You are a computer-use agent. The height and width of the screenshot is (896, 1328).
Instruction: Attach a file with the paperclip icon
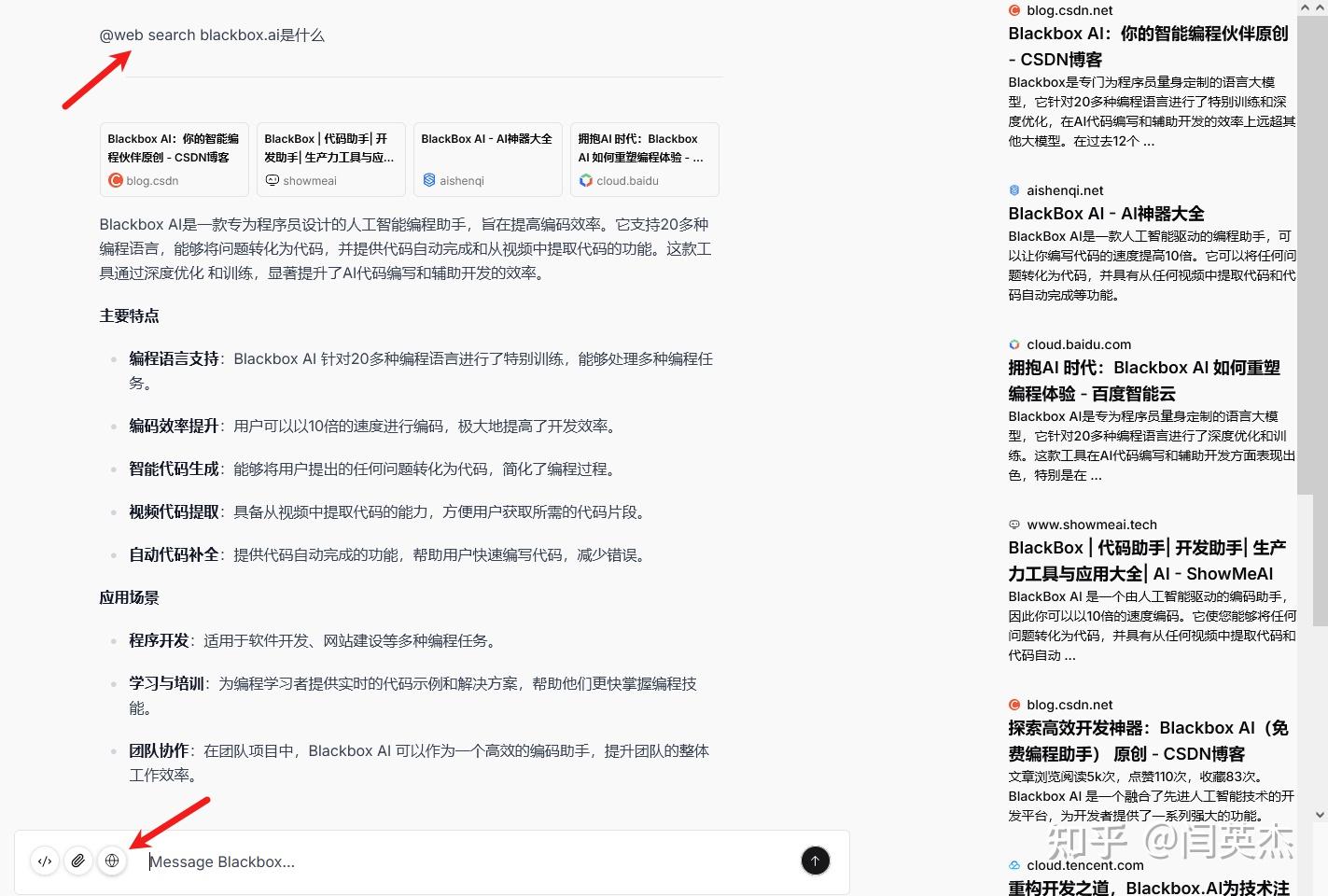[x=78, y=861]
